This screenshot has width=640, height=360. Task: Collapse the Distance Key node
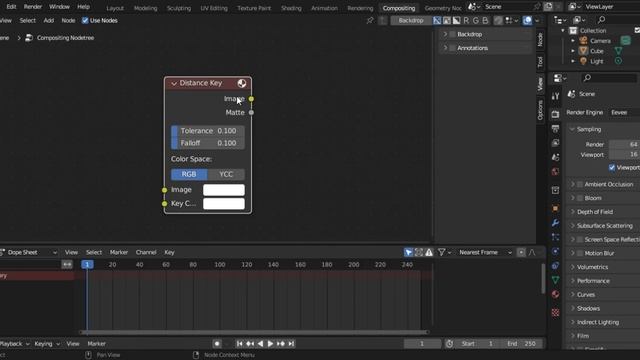[x=174, y=83]
